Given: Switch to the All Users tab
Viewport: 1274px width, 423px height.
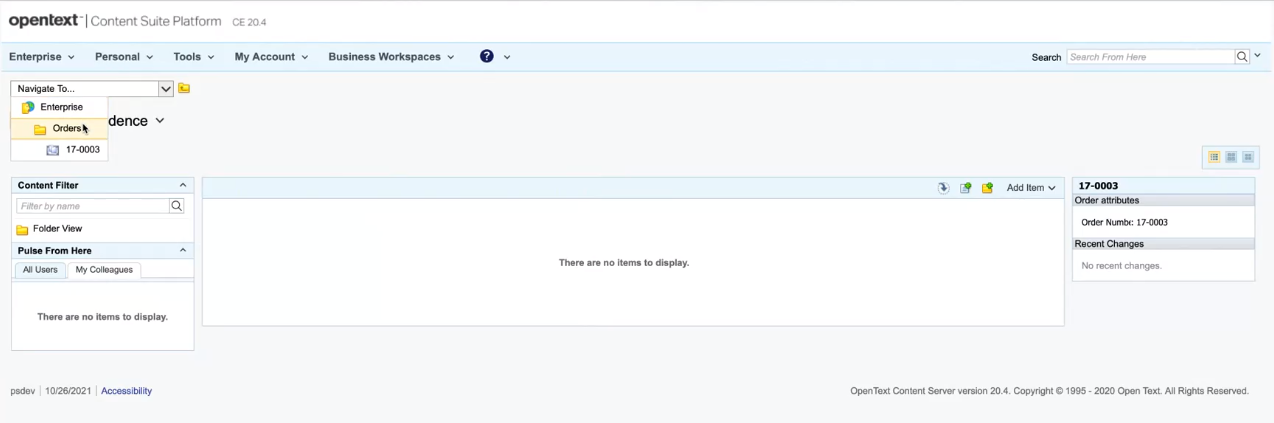Looking at the screenshot, I should pos(40,270).
